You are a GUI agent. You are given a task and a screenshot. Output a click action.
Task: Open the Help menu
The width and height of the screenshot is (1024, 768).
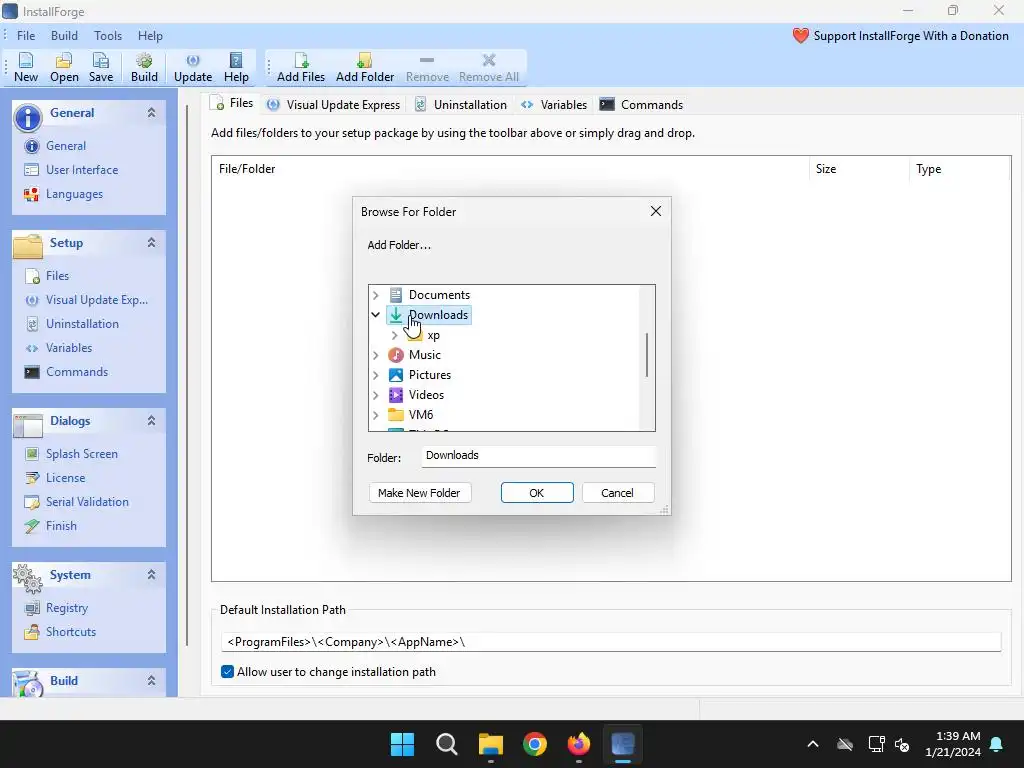click(x=150, y=36)
